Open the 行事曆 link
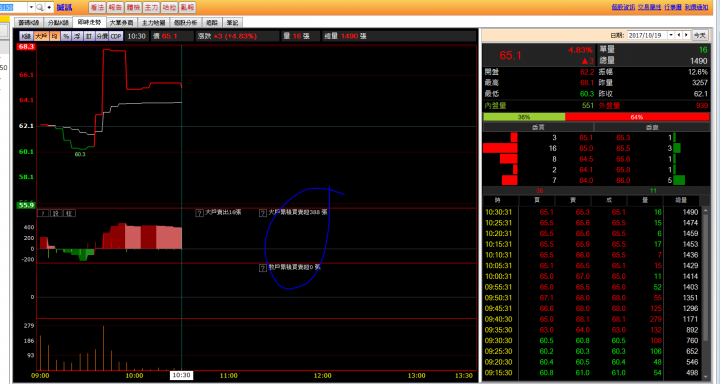The width and height of the screenshot is (720, 384). [673, 7]
